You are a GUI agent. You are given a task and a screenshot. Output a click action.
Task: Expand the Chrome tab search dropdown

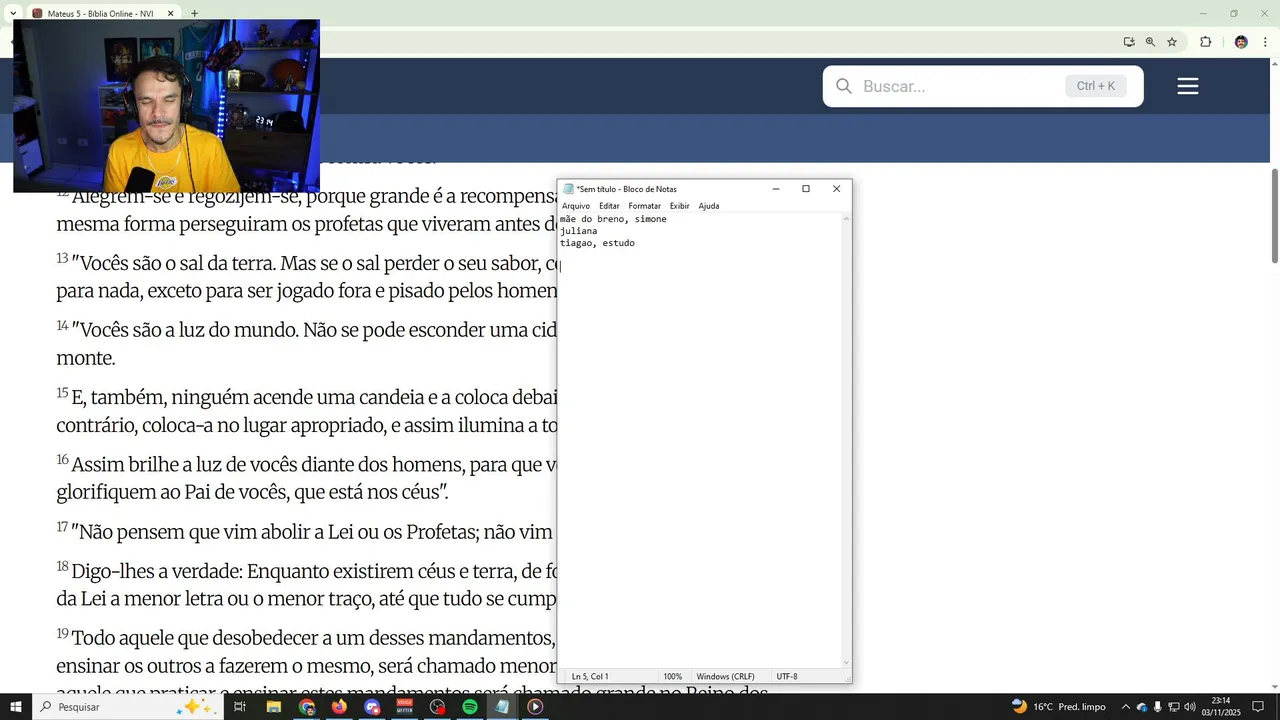[13, 14]
